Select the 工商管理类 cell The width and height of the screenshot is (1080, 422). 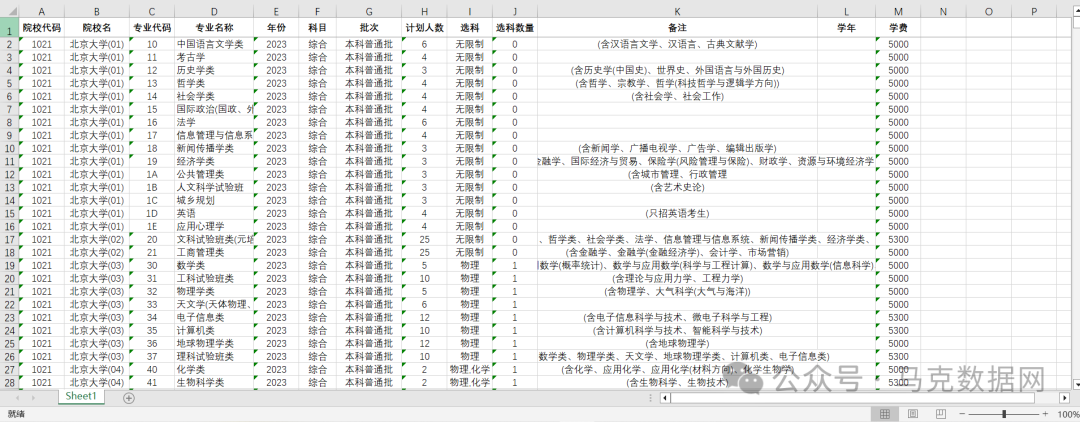[x=214, y=252]
